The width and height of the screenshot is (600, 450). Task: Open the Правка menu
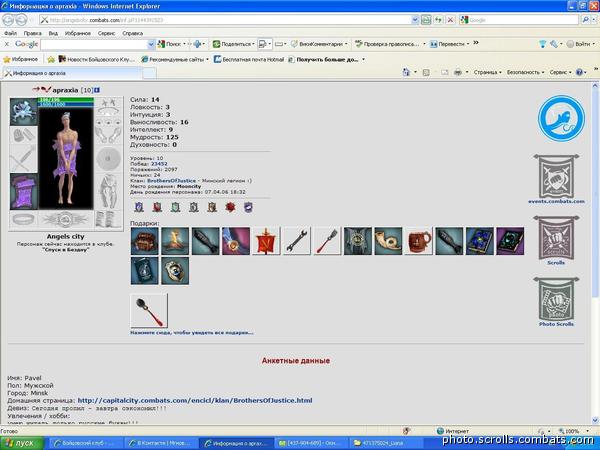pos(32,33)
